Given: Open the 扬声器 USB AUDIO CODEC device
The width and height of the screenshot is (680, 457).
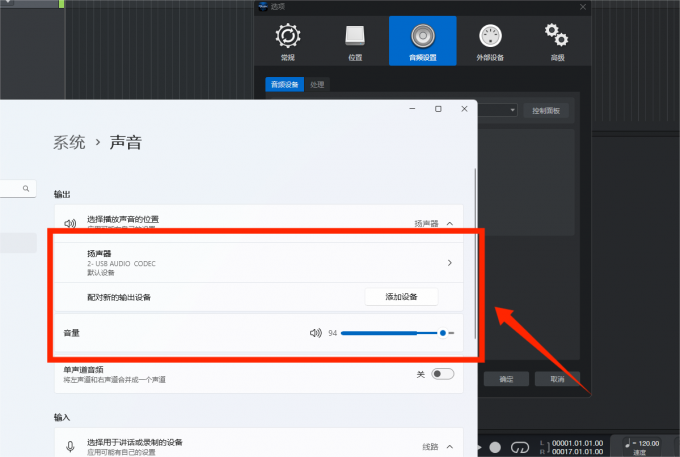Looking at the screenshot, I should point(258,263).
